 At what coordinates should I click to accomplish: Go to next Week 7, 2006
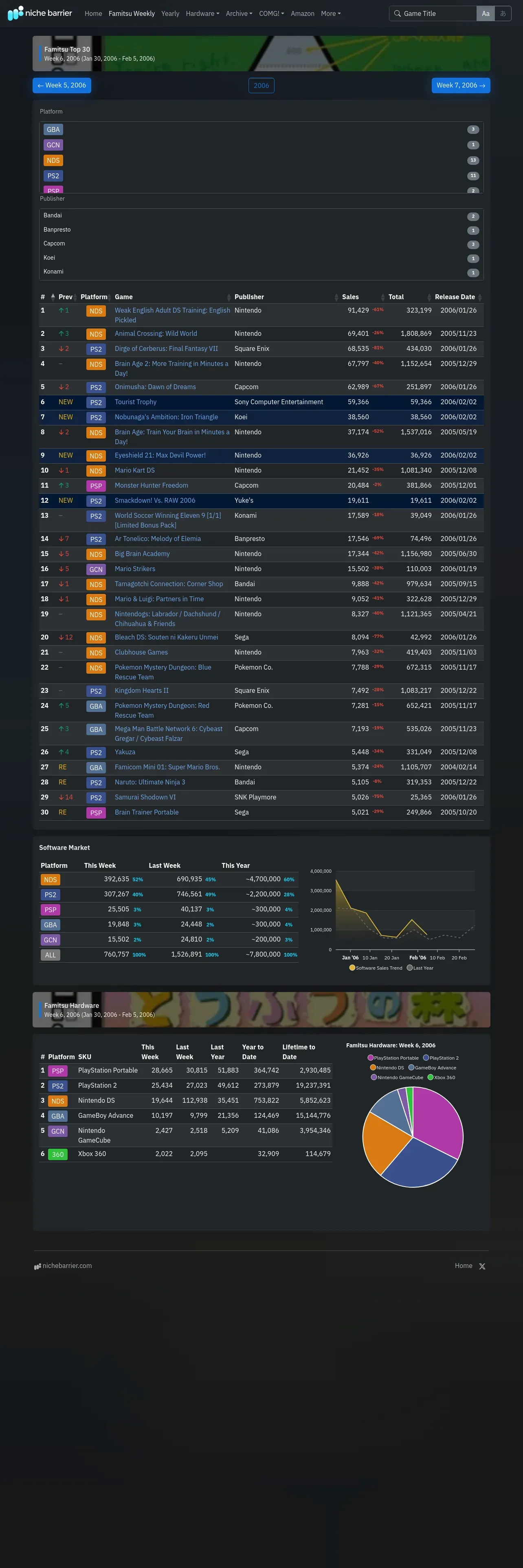coord(461,85)
